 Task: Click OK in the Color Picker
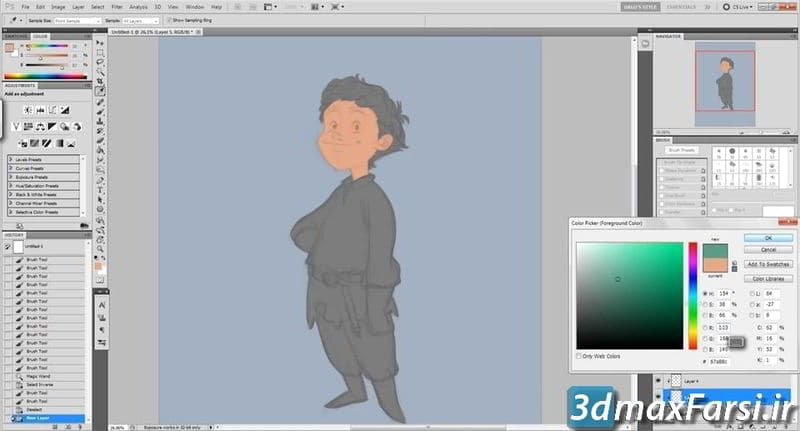768,238
